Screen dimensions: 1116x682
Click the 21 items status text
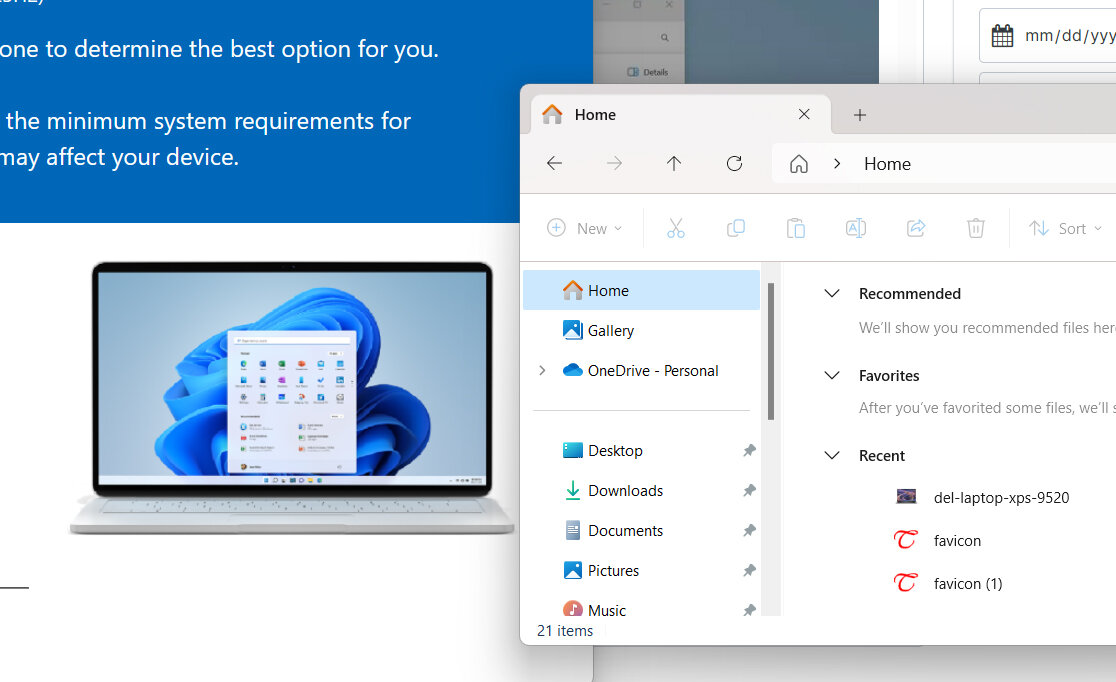coord(565,631)
